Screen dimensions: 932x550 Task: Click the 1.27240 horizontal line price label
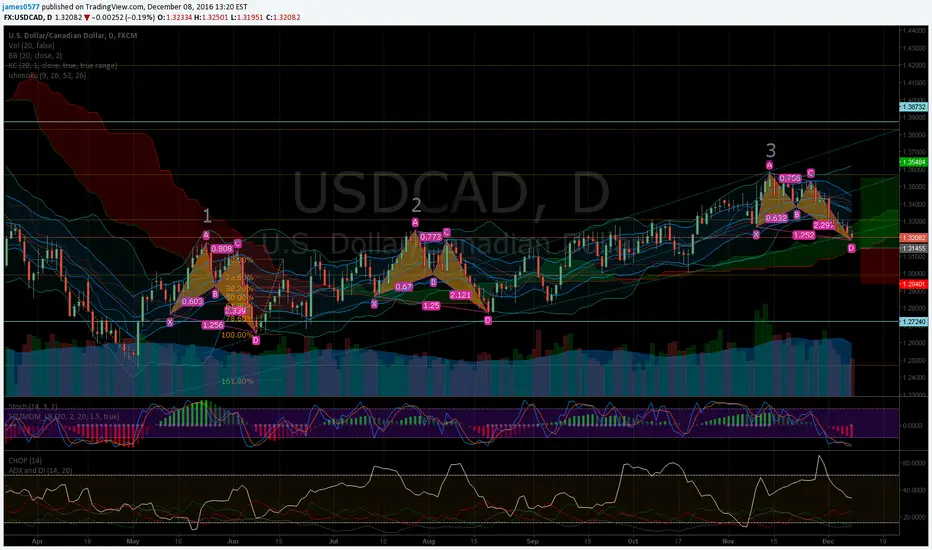coord(914,322)
